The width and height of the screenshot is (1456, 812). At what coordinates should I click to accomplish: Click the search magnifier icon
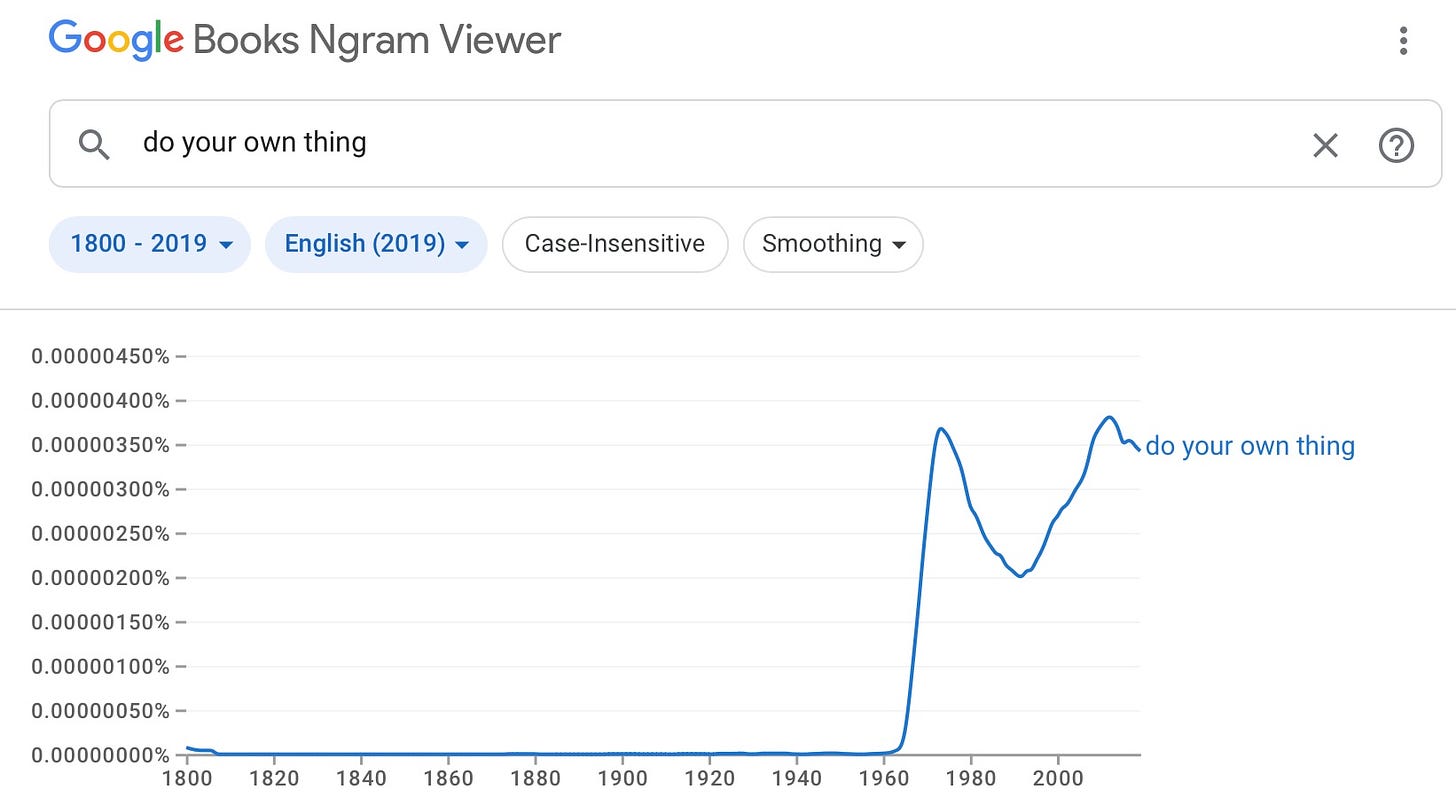94,145
